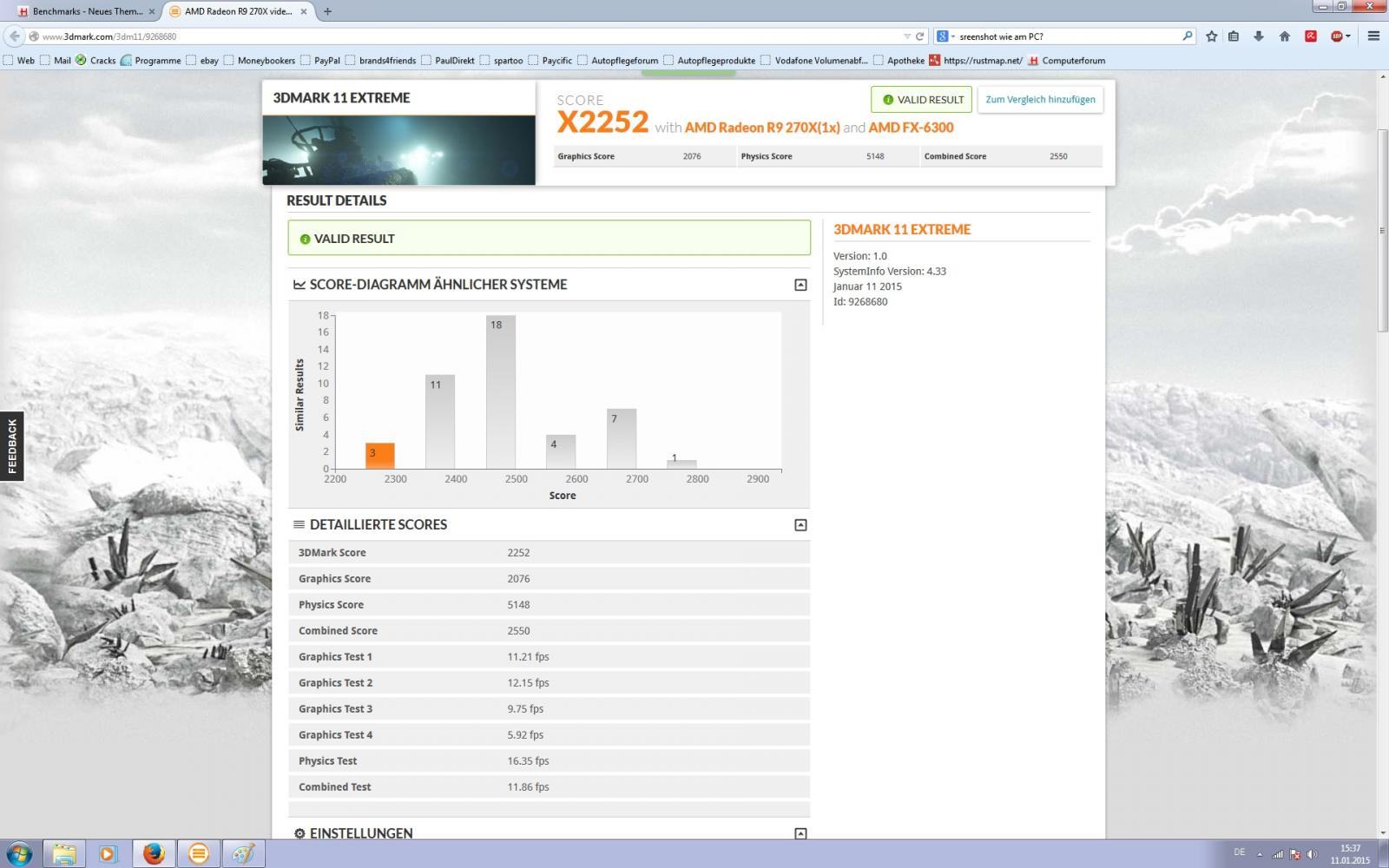This screenshot has width=1389, height=868.
Task: Open the downloads arrow icon
Action: (x=1259, y=36)
